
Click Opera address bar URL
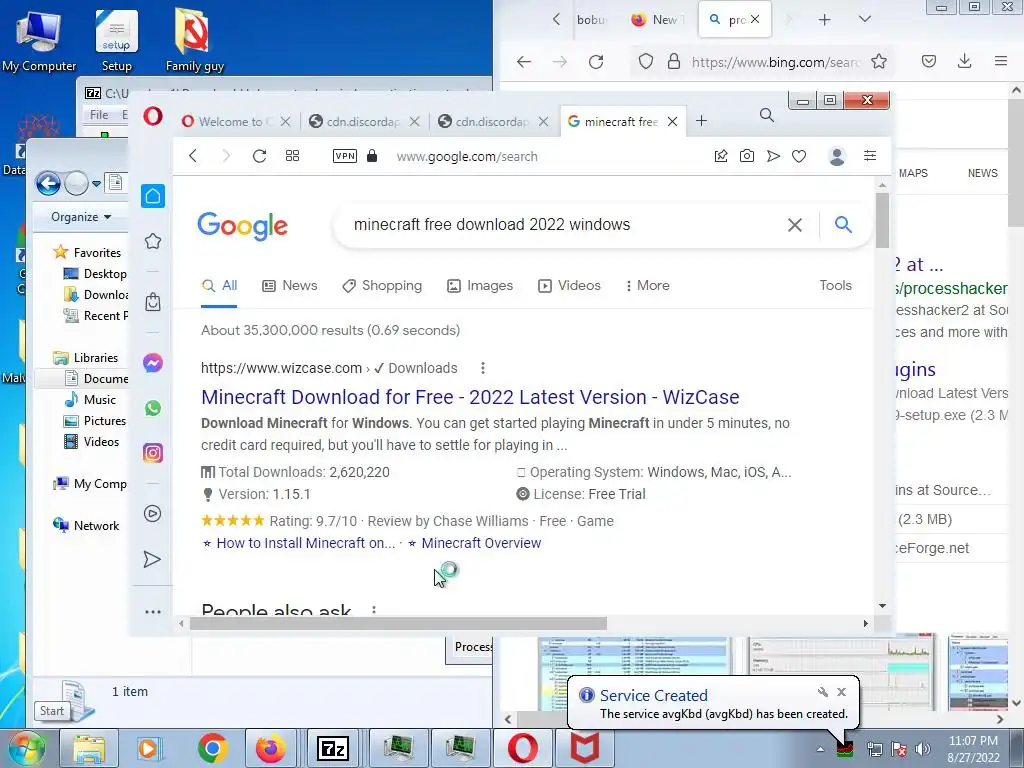[467, 157]
